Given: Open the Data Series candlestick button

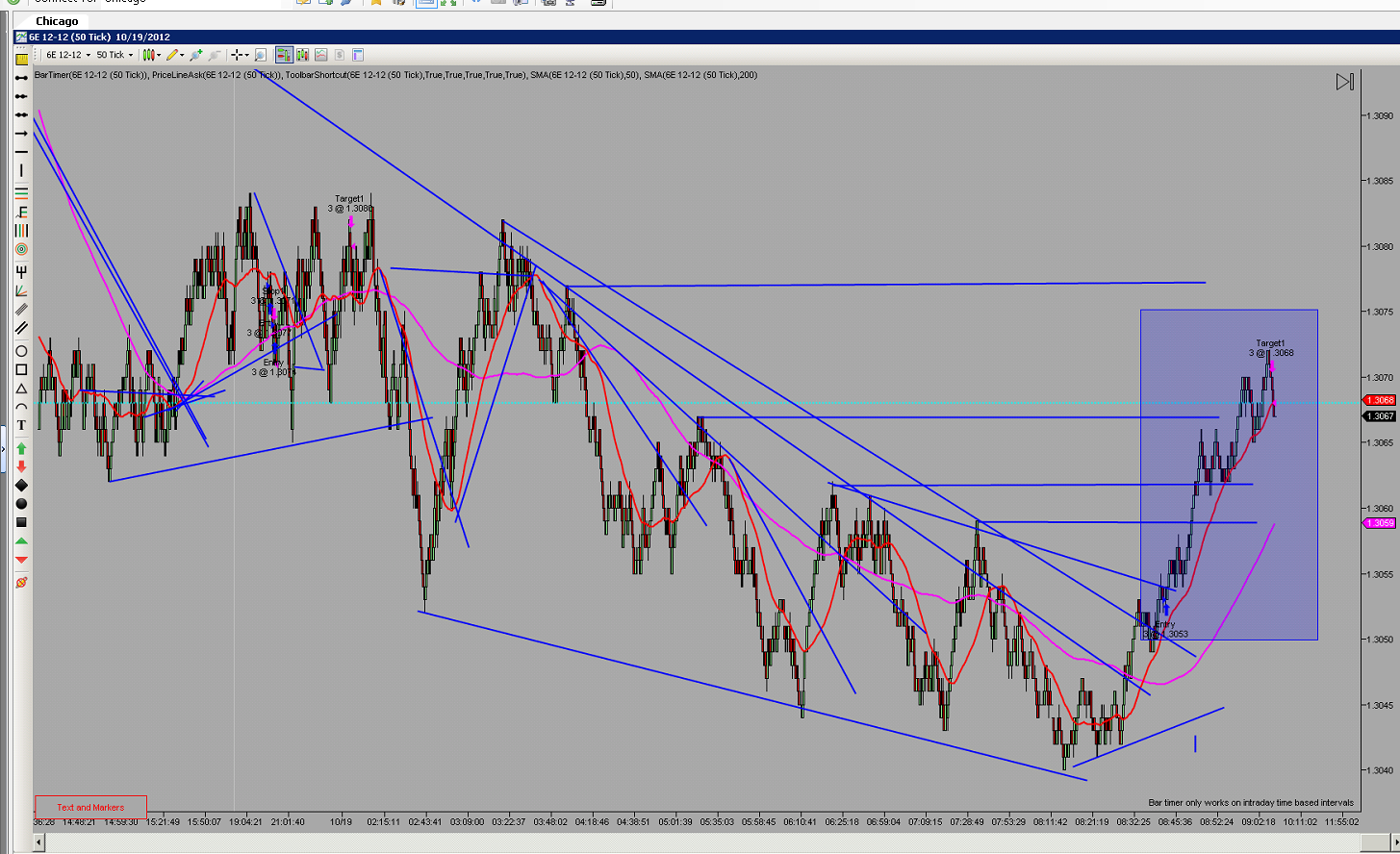Looking at the screenshot, I should click(302, 55).
